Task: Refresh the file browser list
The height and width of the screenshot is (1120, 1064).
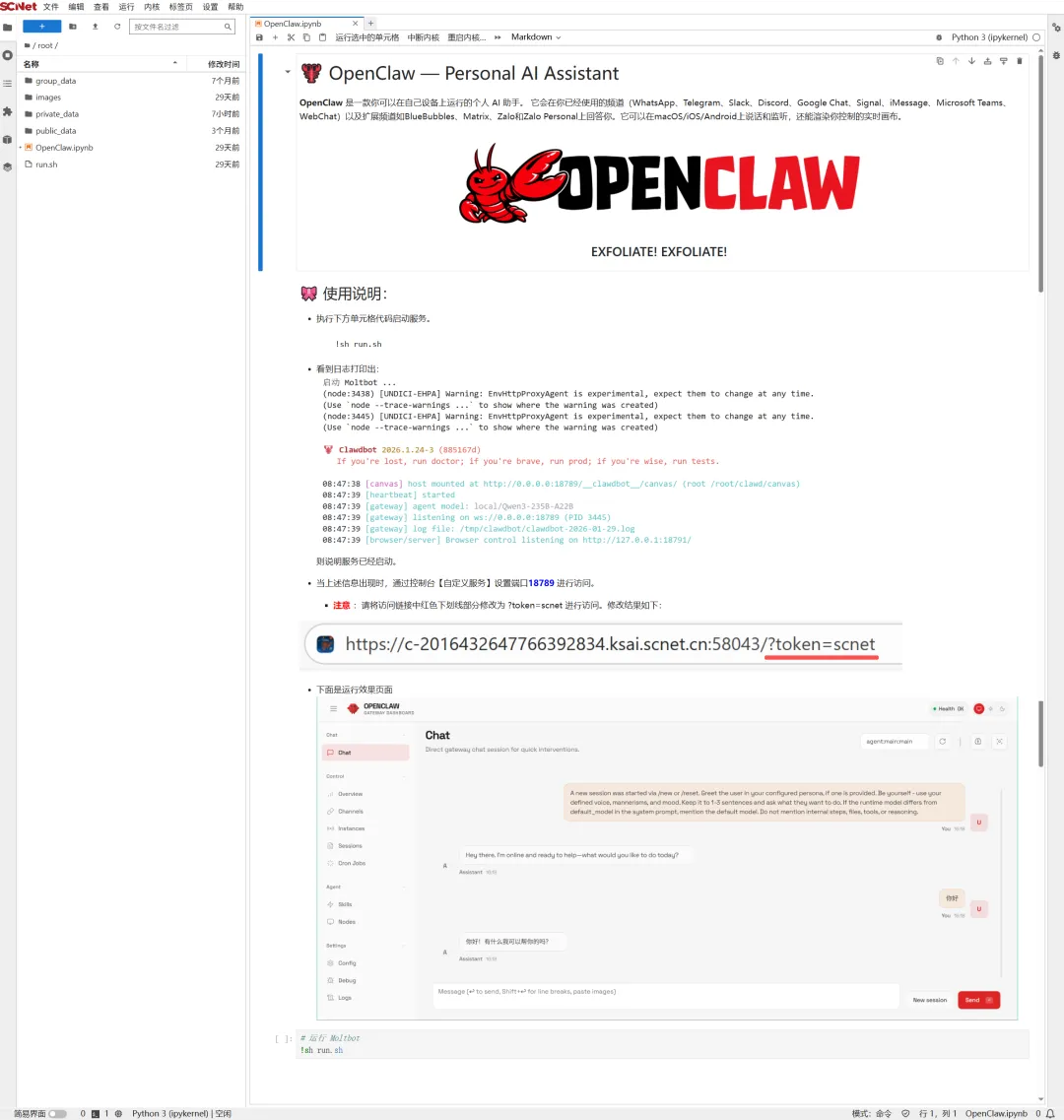Action: tap(117, 27)
